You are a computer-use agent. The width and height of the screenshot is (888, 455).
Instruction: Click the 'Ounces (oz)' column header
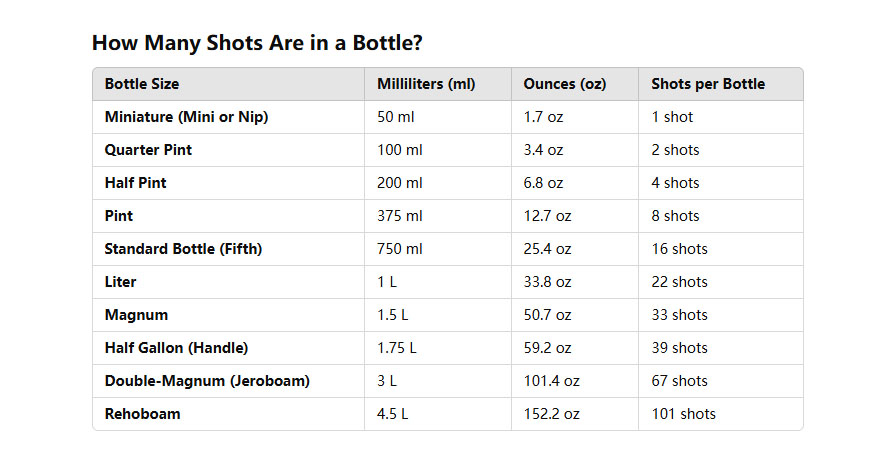click(x=565, y=84)
